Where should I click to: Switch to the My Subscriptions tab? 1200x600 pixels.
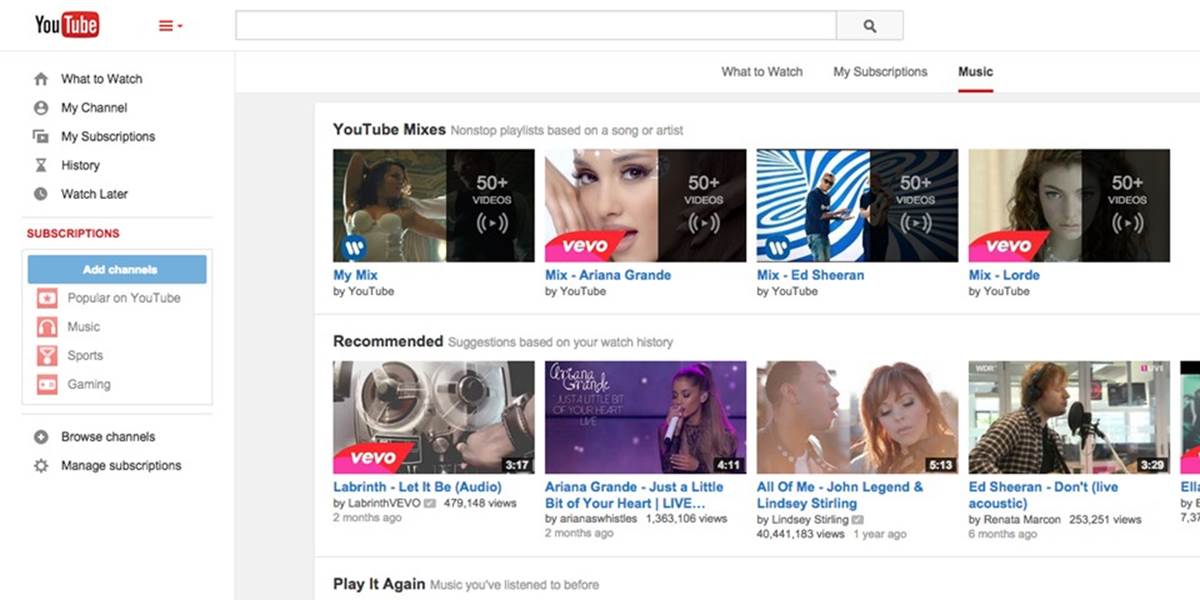point(880,71)
